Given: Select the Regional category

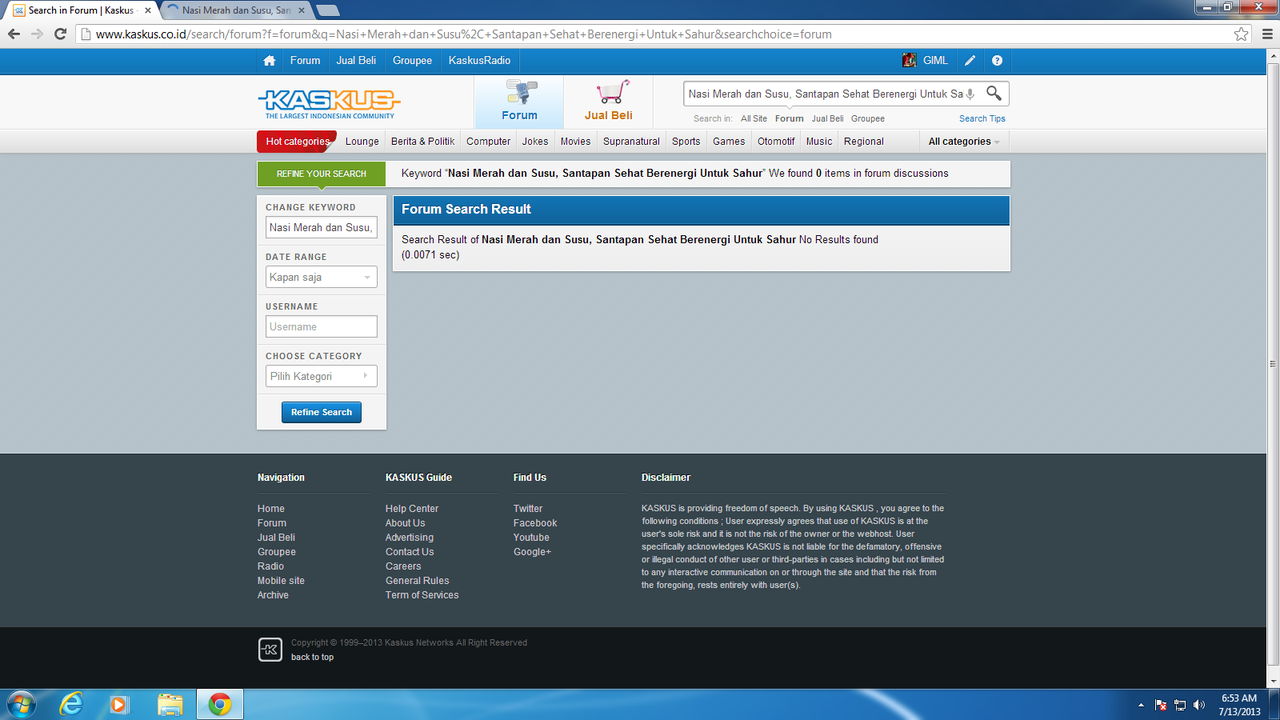Looking at the screenshot, I should [864, 142].
